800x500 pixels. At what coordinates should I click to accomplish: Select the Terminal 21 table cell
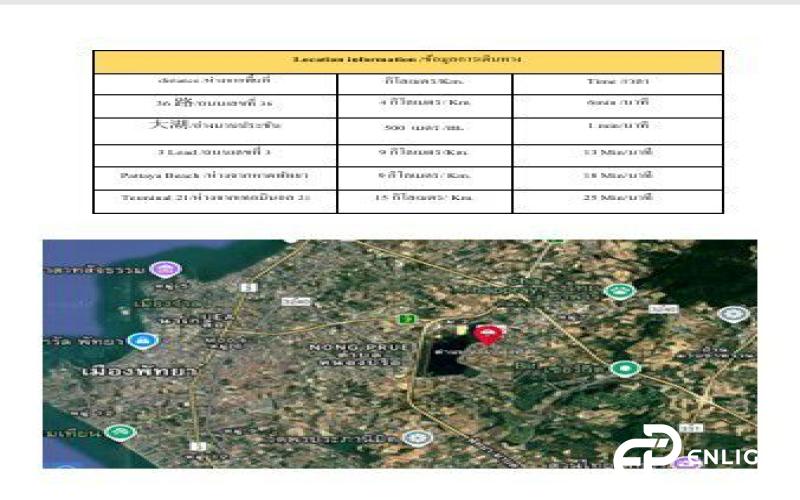(x=214, y=198)
